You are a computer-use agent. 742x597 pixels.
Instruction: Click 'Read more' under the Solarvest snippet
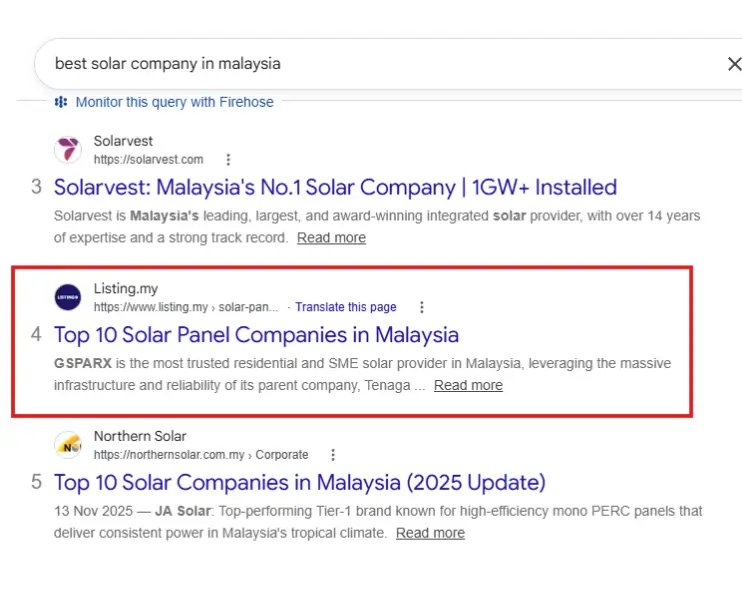click(x=331, y=237)
